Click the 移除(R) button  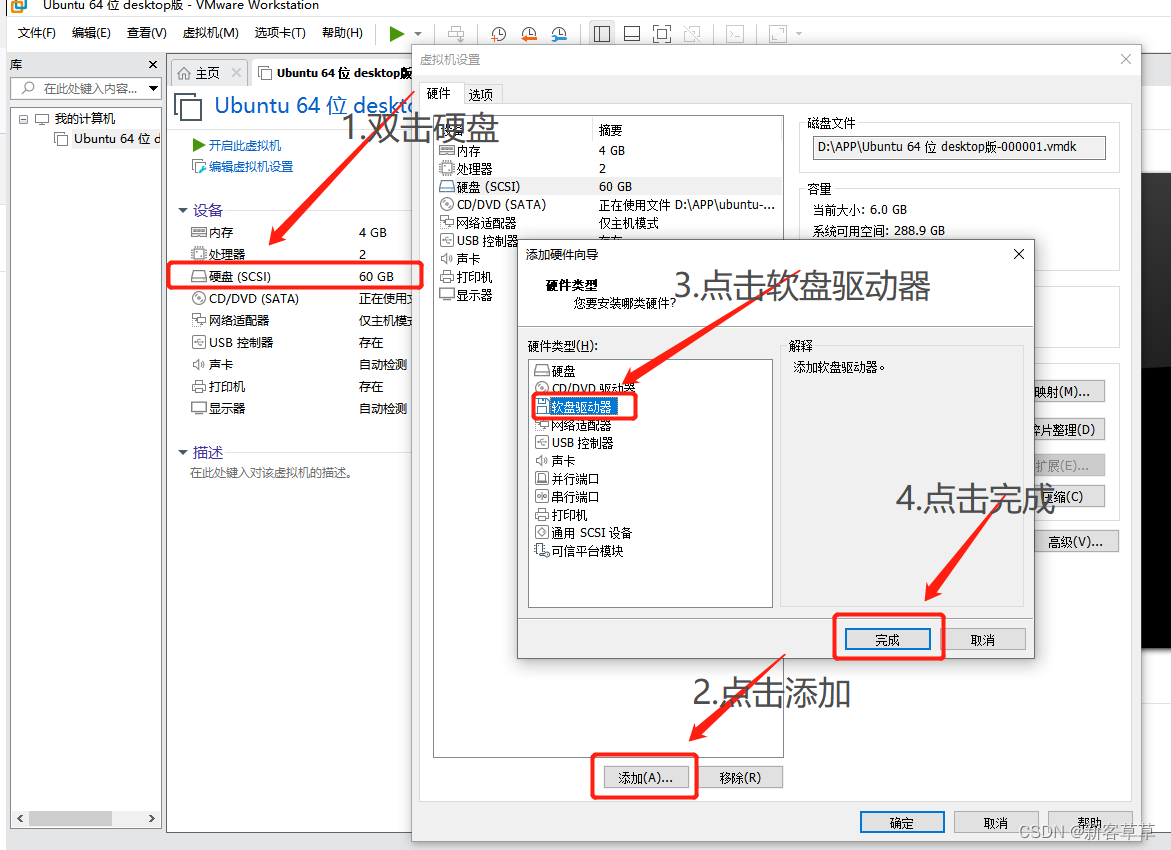[x=740, y=778]
